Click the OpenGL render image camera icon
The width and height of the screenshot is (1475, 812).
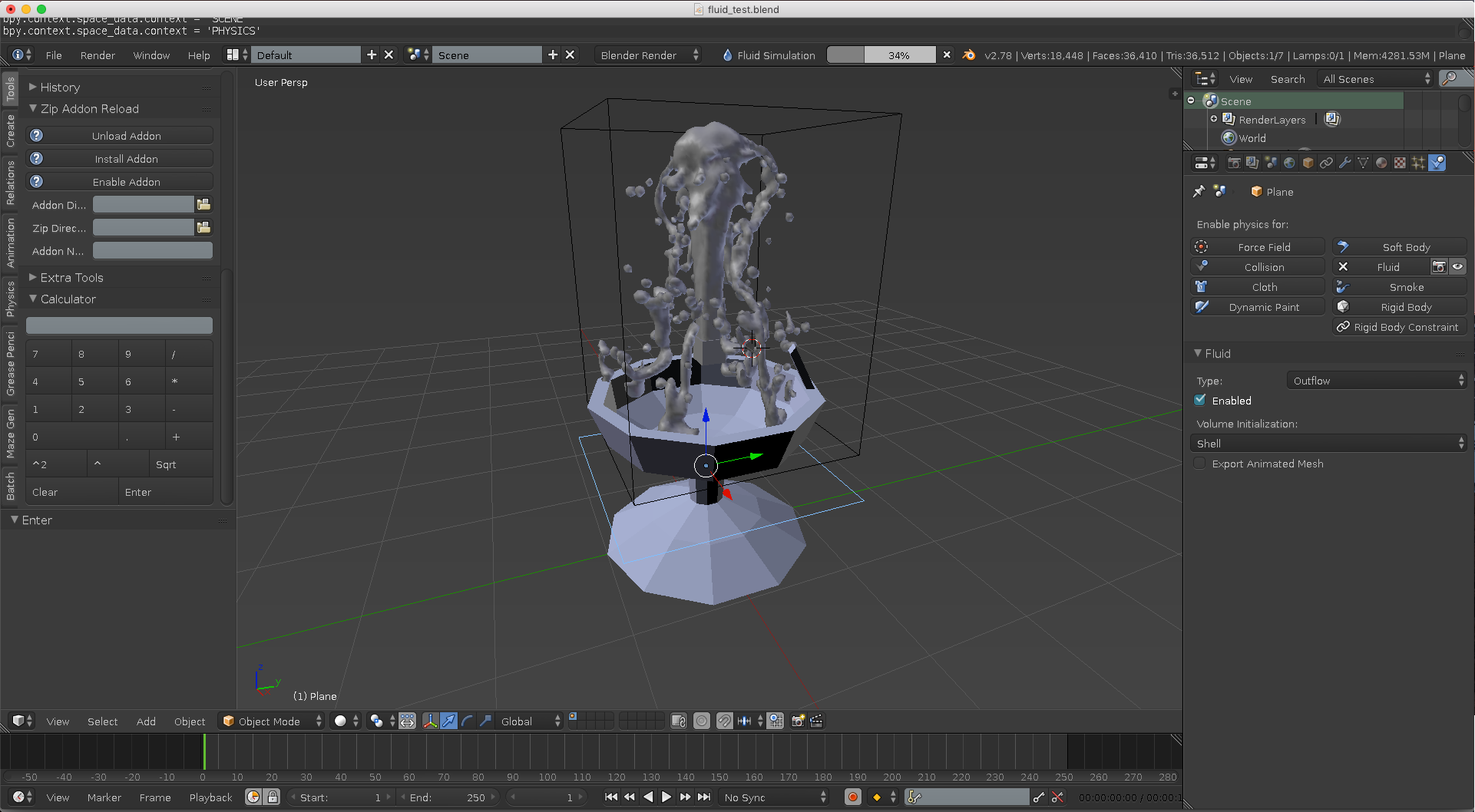click(x=798, y=721)
